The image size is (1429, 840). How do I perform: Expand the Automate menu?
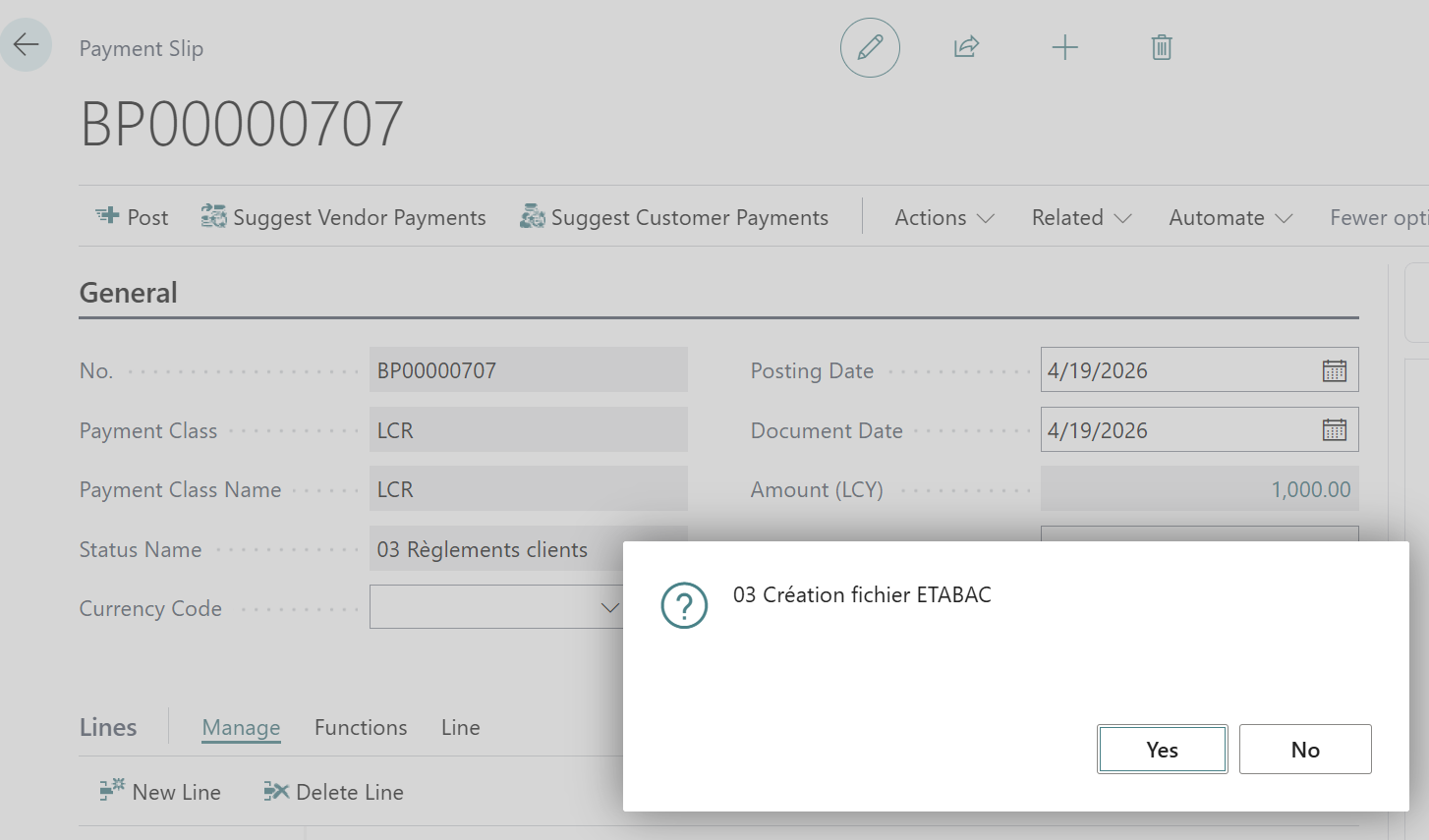(1229, 217)
